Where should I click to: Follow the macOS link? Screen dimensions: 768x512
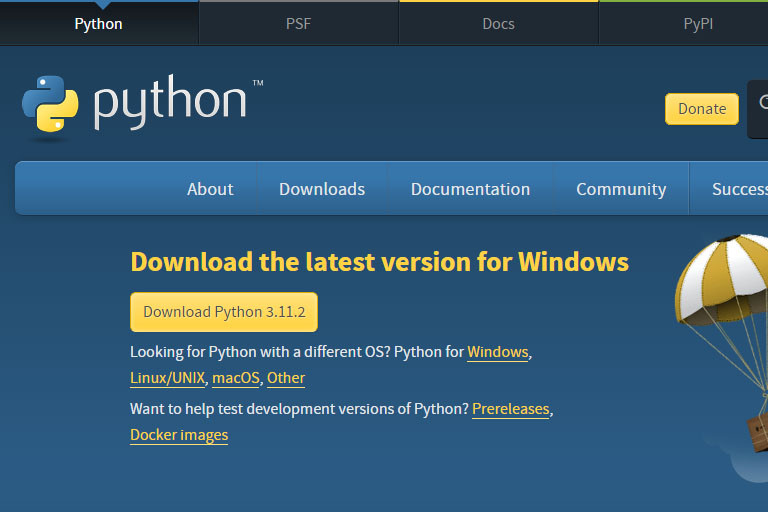236,378
